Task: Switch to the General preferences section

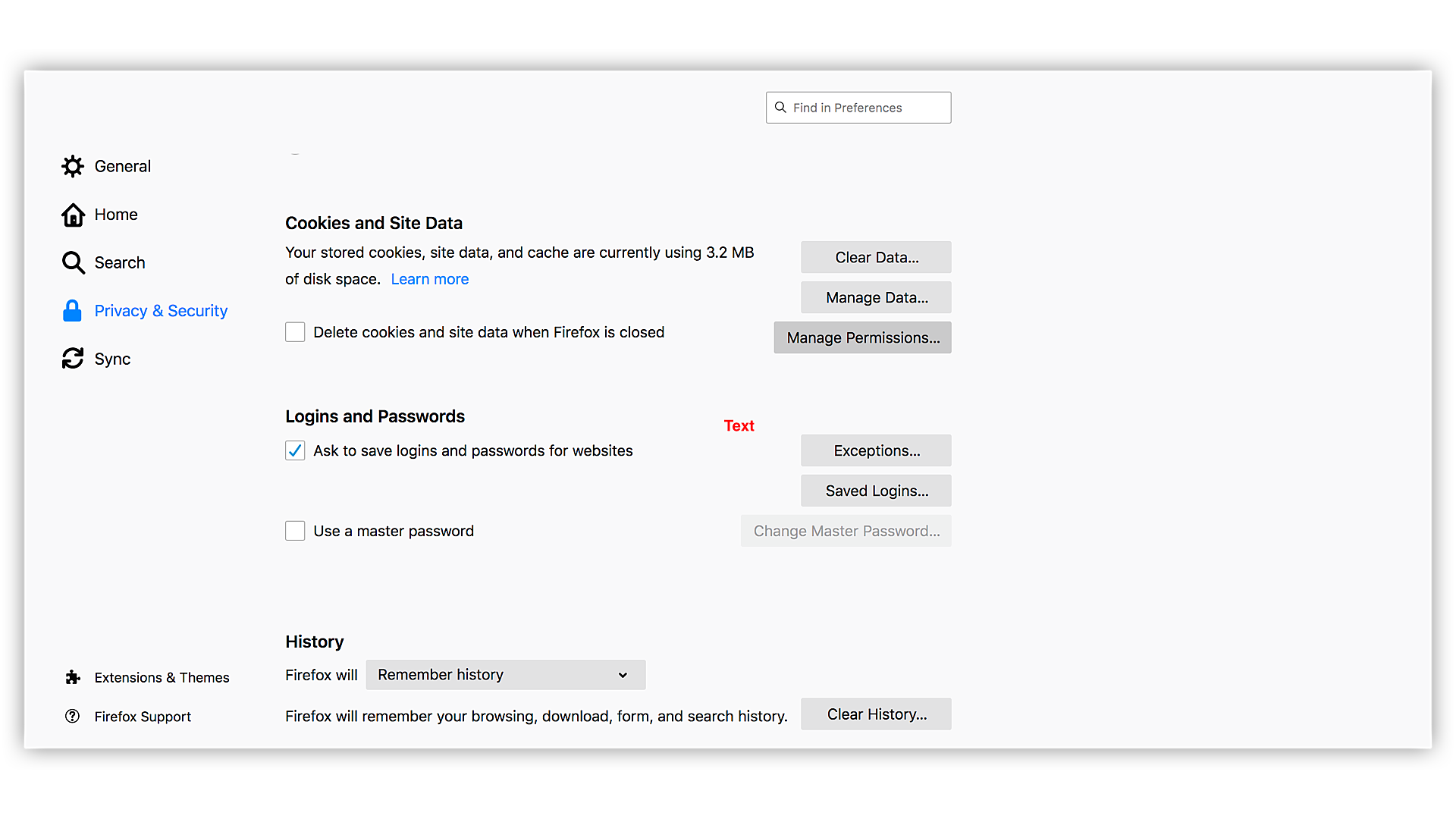Action: click(122, 166)
